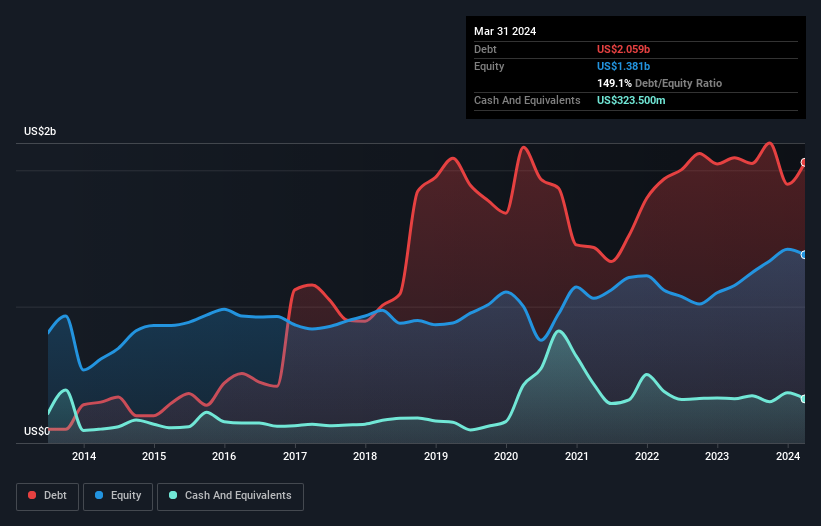Click the tooltip Equity row label
Viewport: 821px width, 526px height.
point(489,66)
